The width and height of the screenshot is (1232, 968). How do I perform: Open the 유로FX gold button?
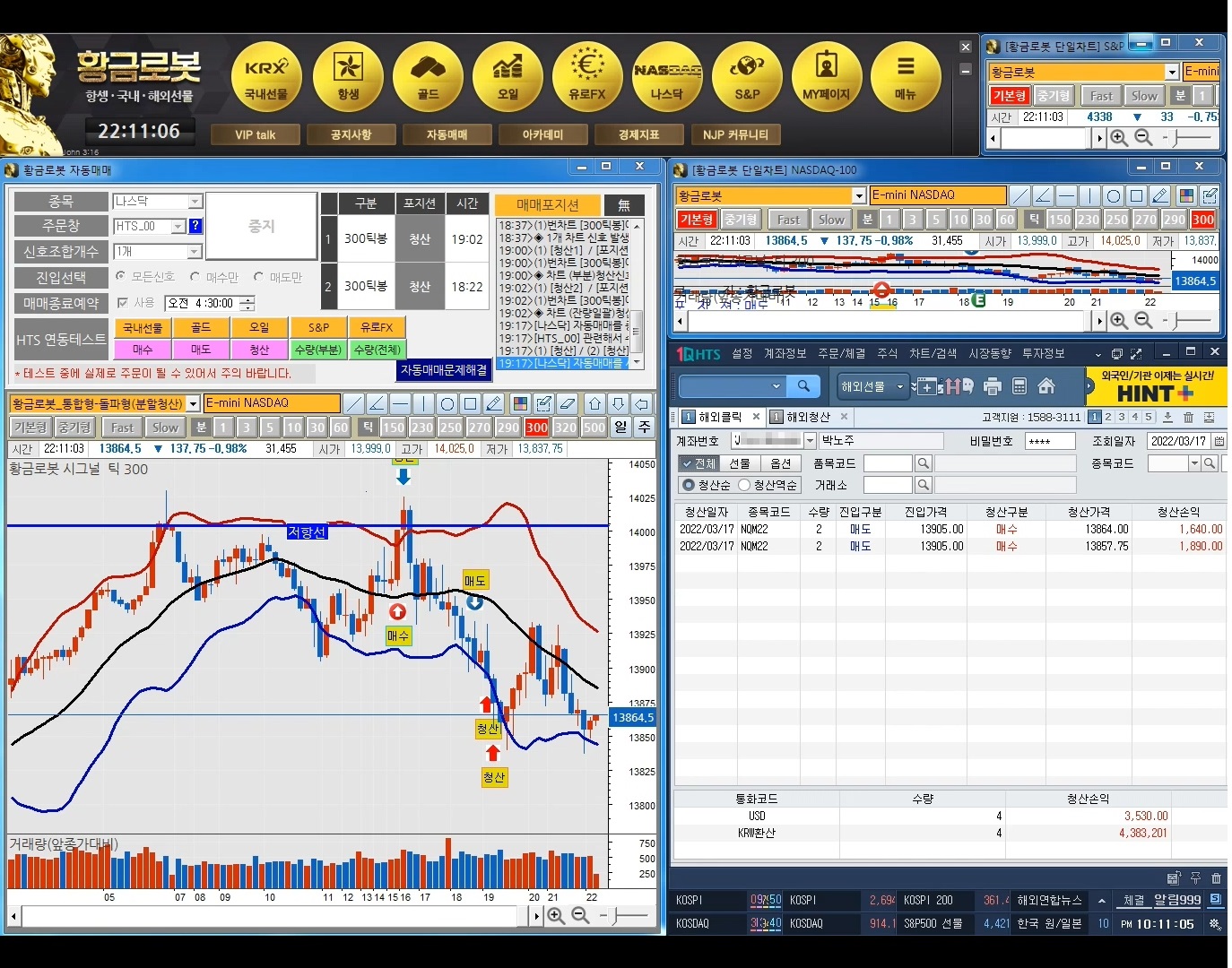[587, 77]
